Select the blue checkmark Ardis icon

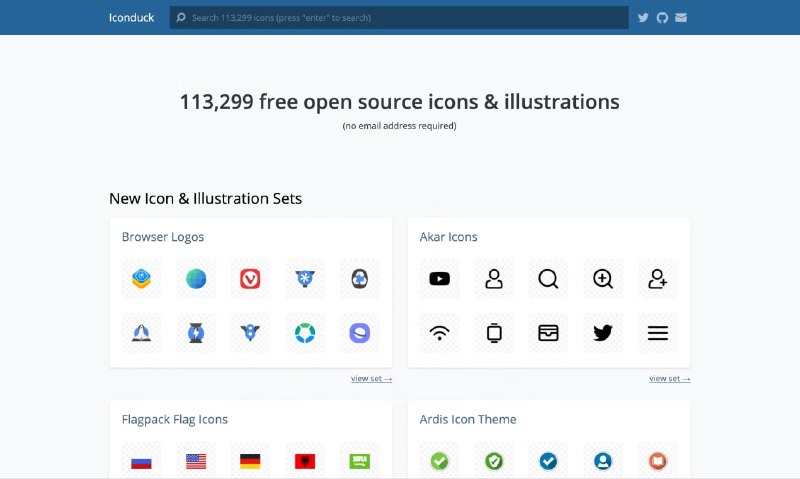(x=548, y=461)
